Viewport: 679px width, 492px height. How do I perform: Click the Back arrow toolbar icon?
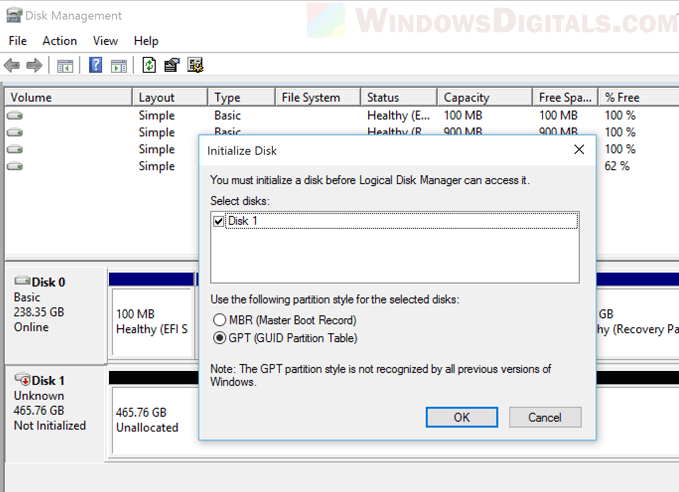coord(12,66)
